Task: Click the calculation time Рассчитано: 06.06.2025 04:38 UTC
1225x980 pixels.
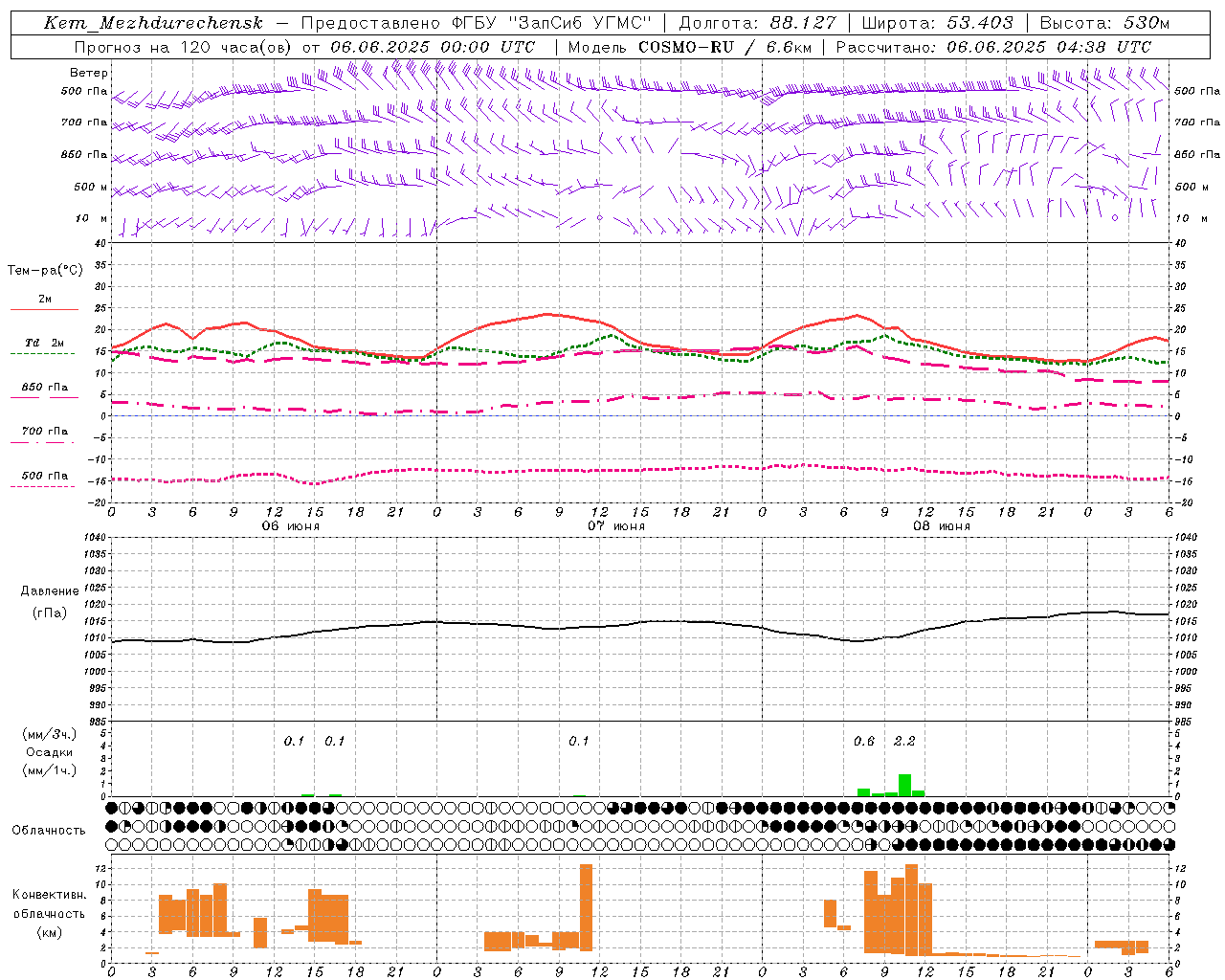Action: tap(994, 47)
